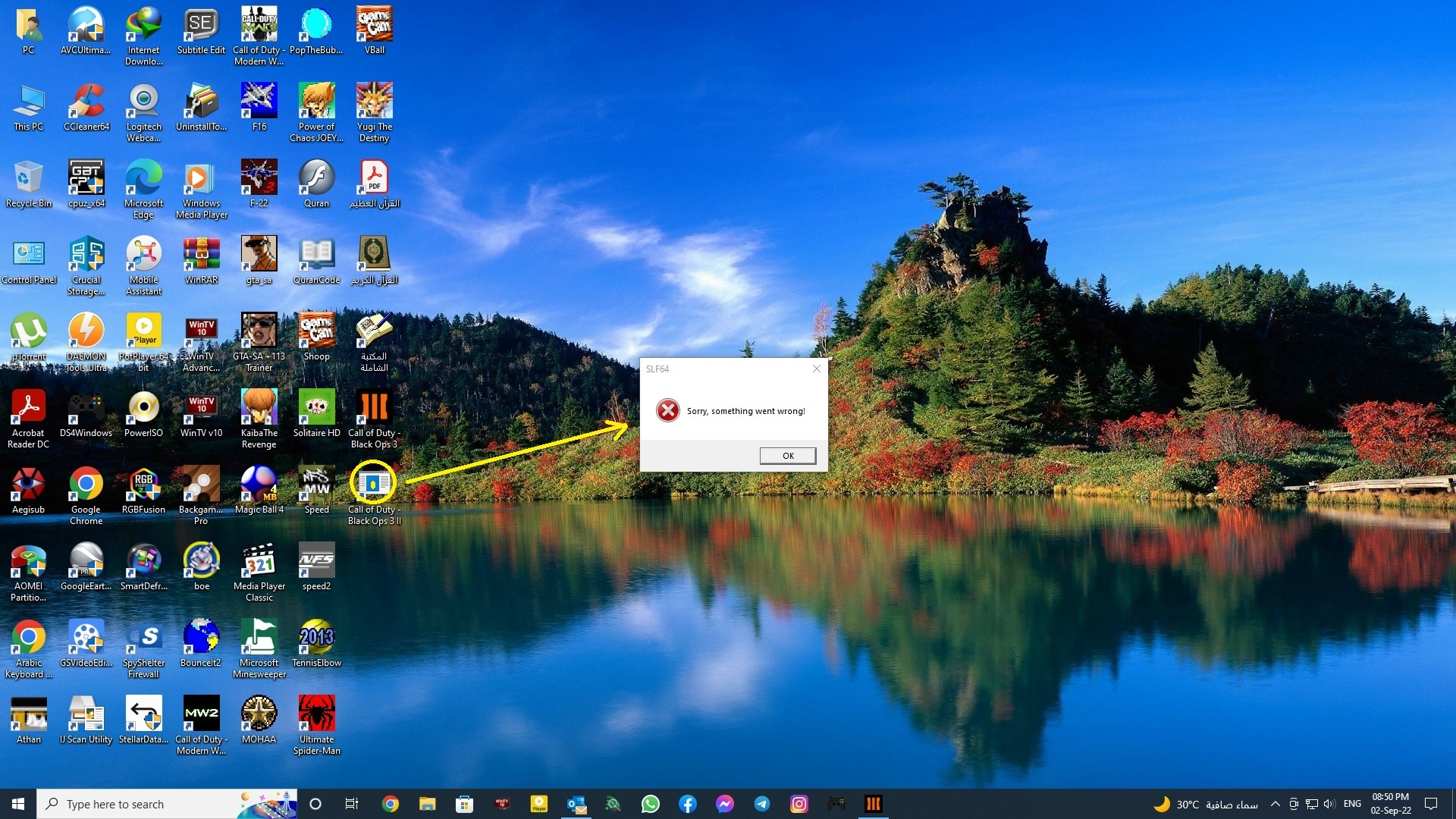Open File Explorer from the taskbar
Image resolution: width=1456 pixels, height=819 pixels.
[x=427, y=804]
